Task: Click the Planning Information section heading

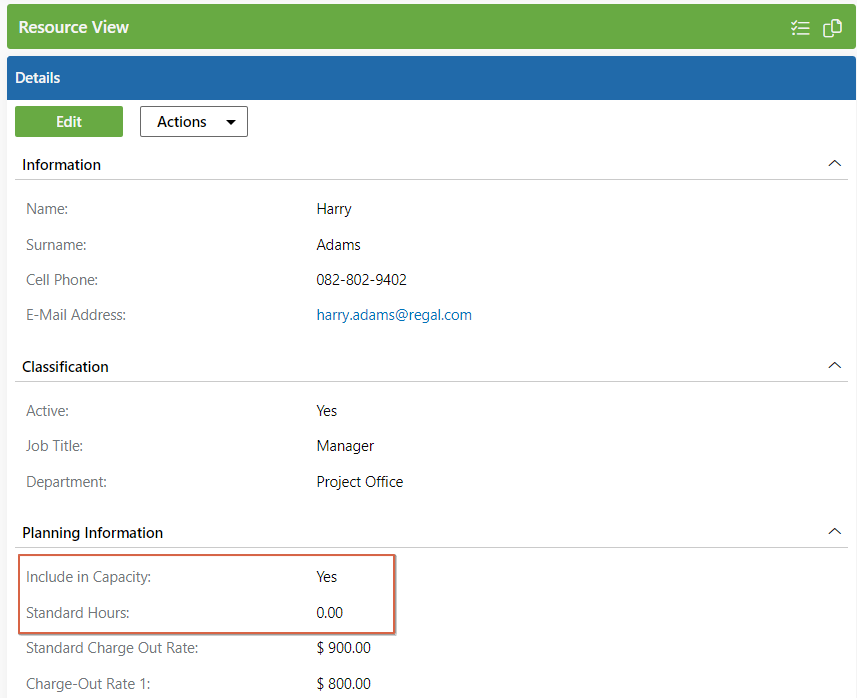Action: click(x=92, y=533)
